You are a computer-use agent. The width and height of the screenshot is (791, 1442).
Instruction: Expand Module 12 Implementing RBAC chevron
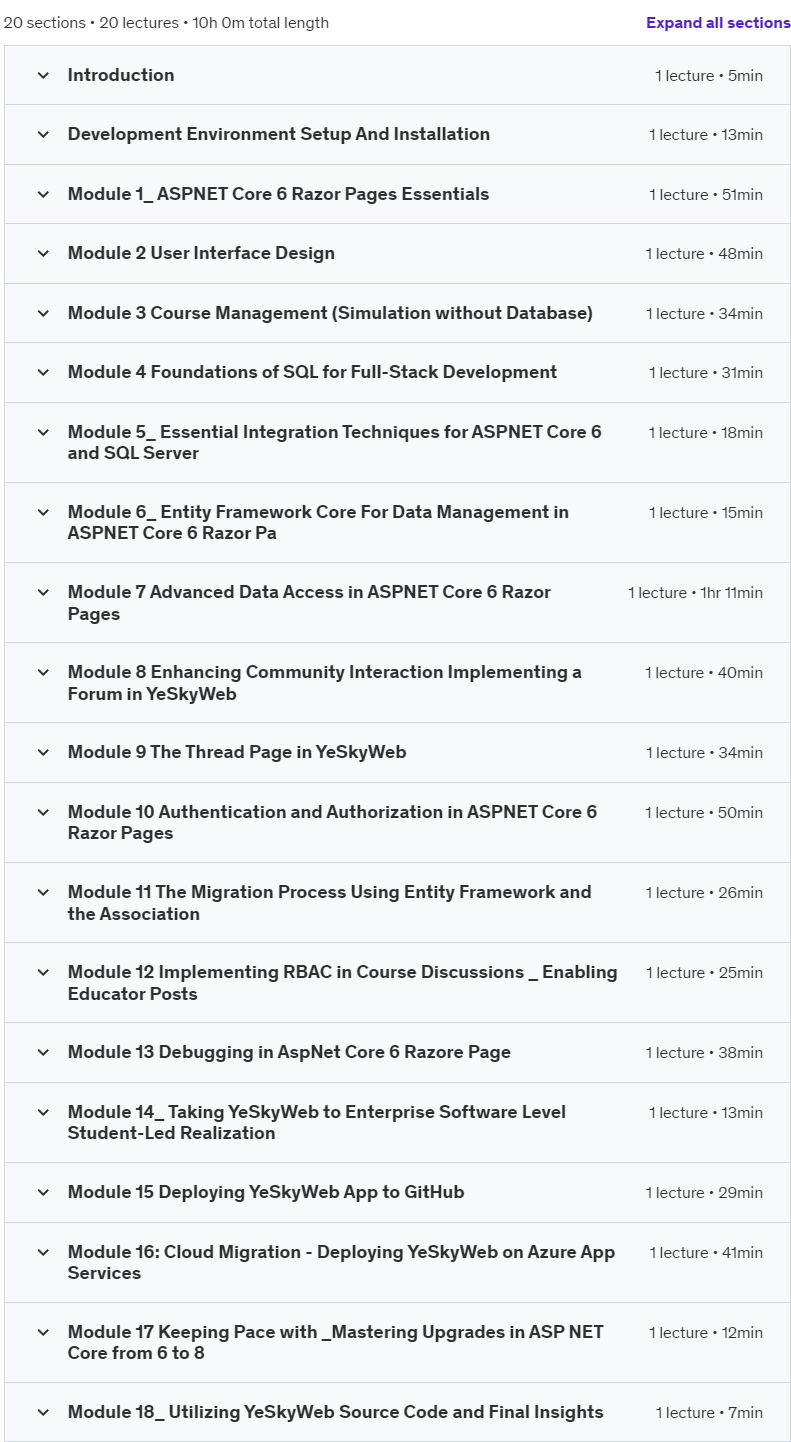click(x=43, y=972)
